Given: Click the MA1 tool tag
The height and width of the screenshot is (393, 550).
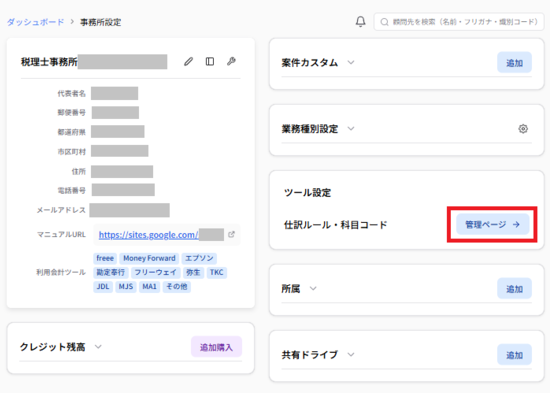Looking at the screenshot, I should coord(149,287).
